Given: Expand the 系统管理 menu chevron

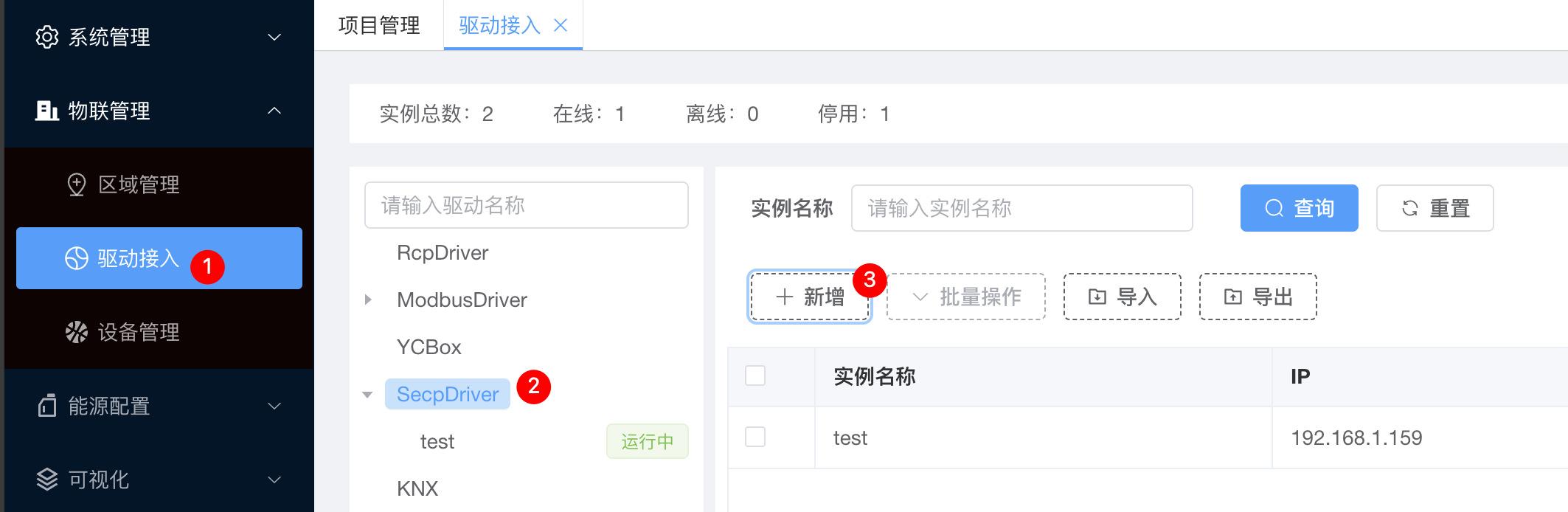Looking at the screenshot, I should pos(274,37).
